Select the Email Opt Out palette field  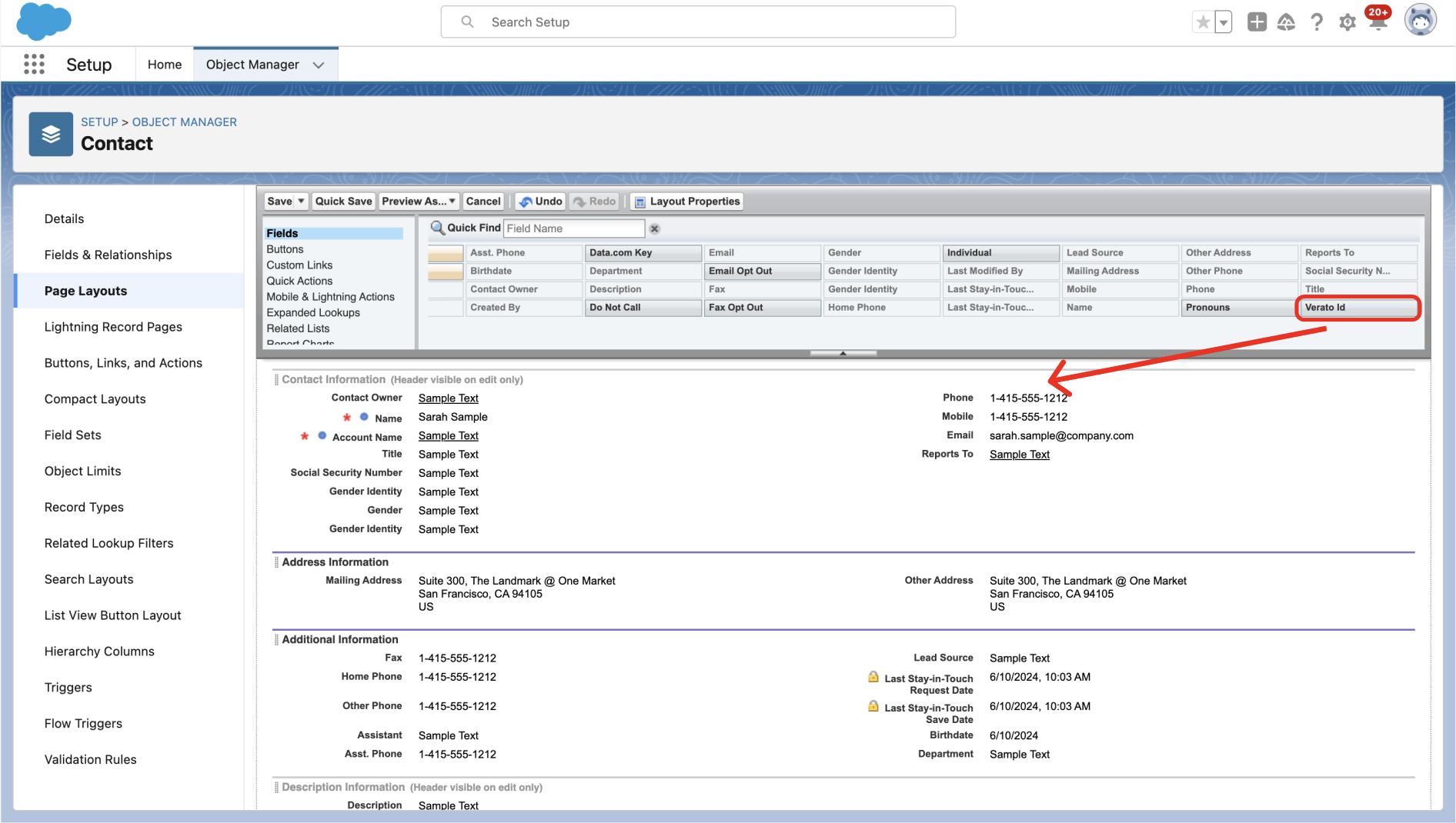[762, 272]
